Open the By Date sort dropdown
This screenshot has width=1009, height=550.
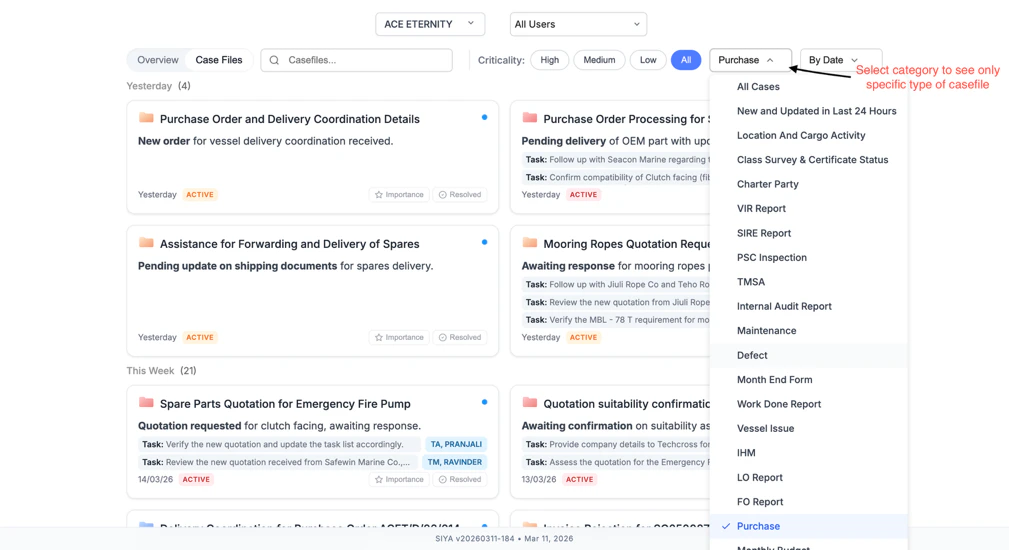tap(840, 60)
